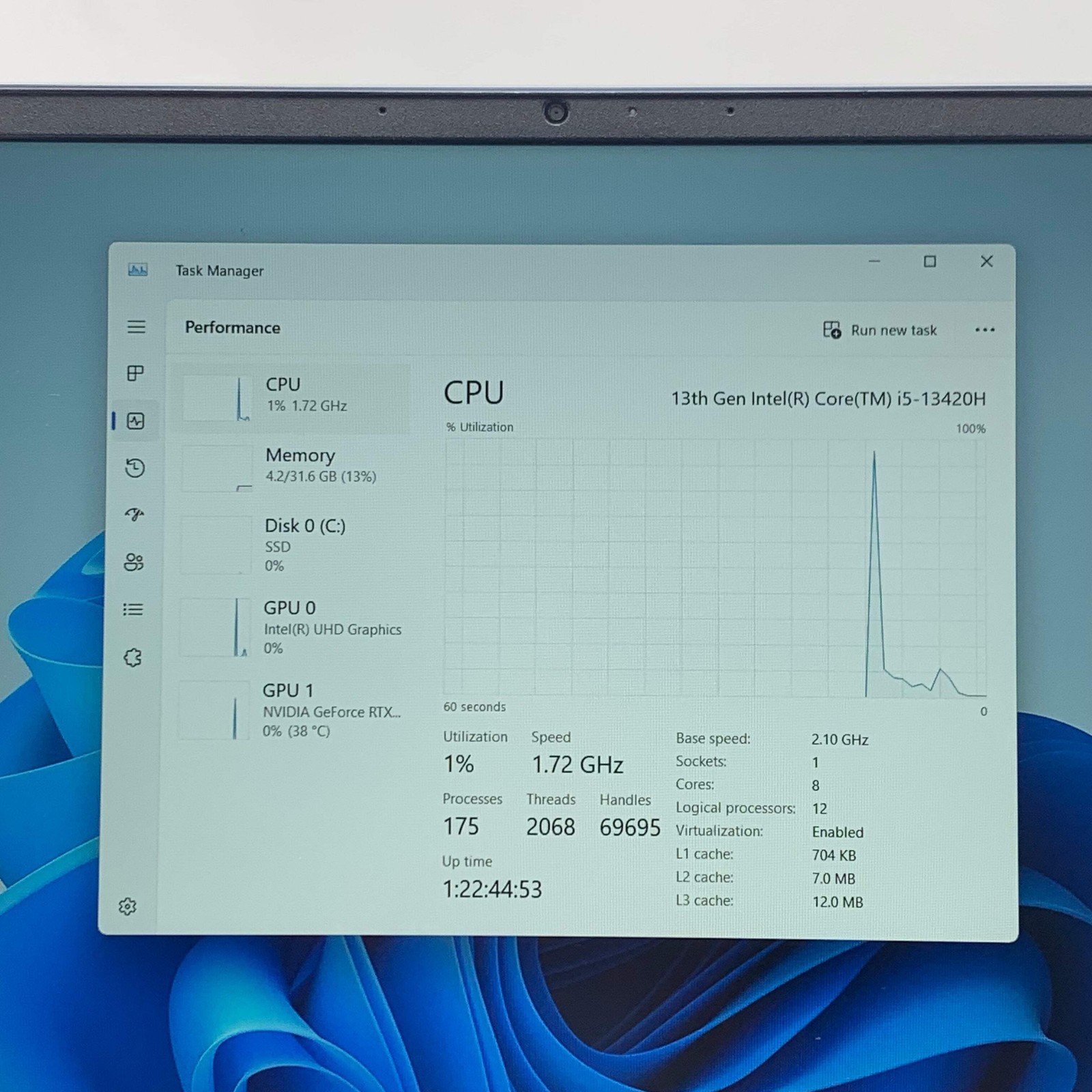Open the Users page icon
The width and height of the screenshot is (1092, 1092).
134,562
